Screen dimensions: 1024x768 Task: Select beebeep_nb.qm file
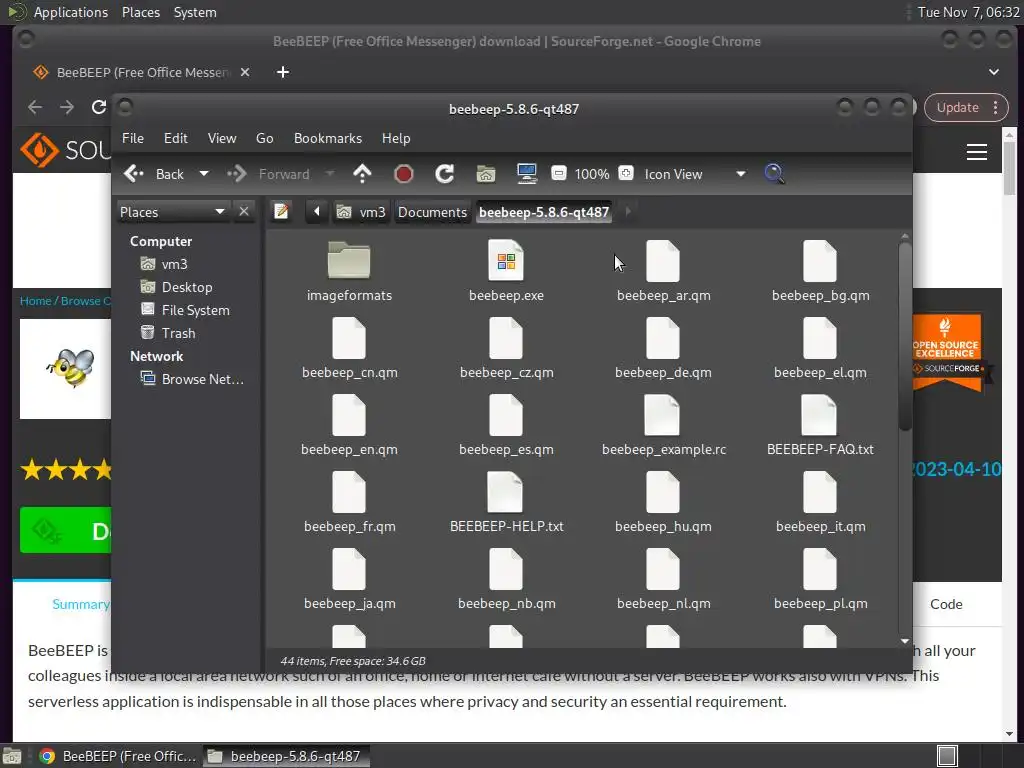point(506,579)
